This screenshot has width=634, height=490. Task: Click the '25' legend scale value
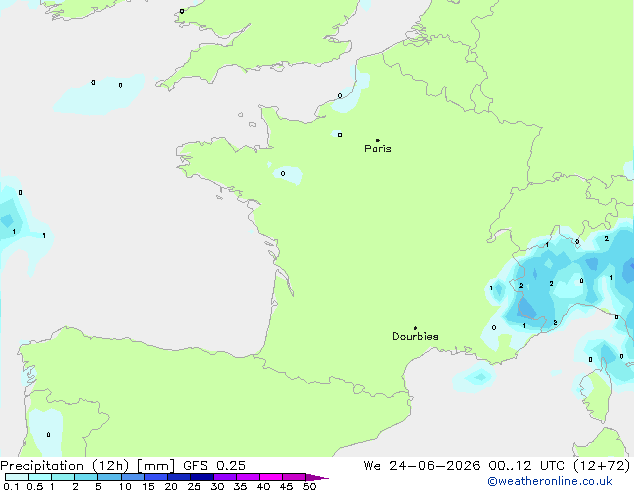click(194, 486)
